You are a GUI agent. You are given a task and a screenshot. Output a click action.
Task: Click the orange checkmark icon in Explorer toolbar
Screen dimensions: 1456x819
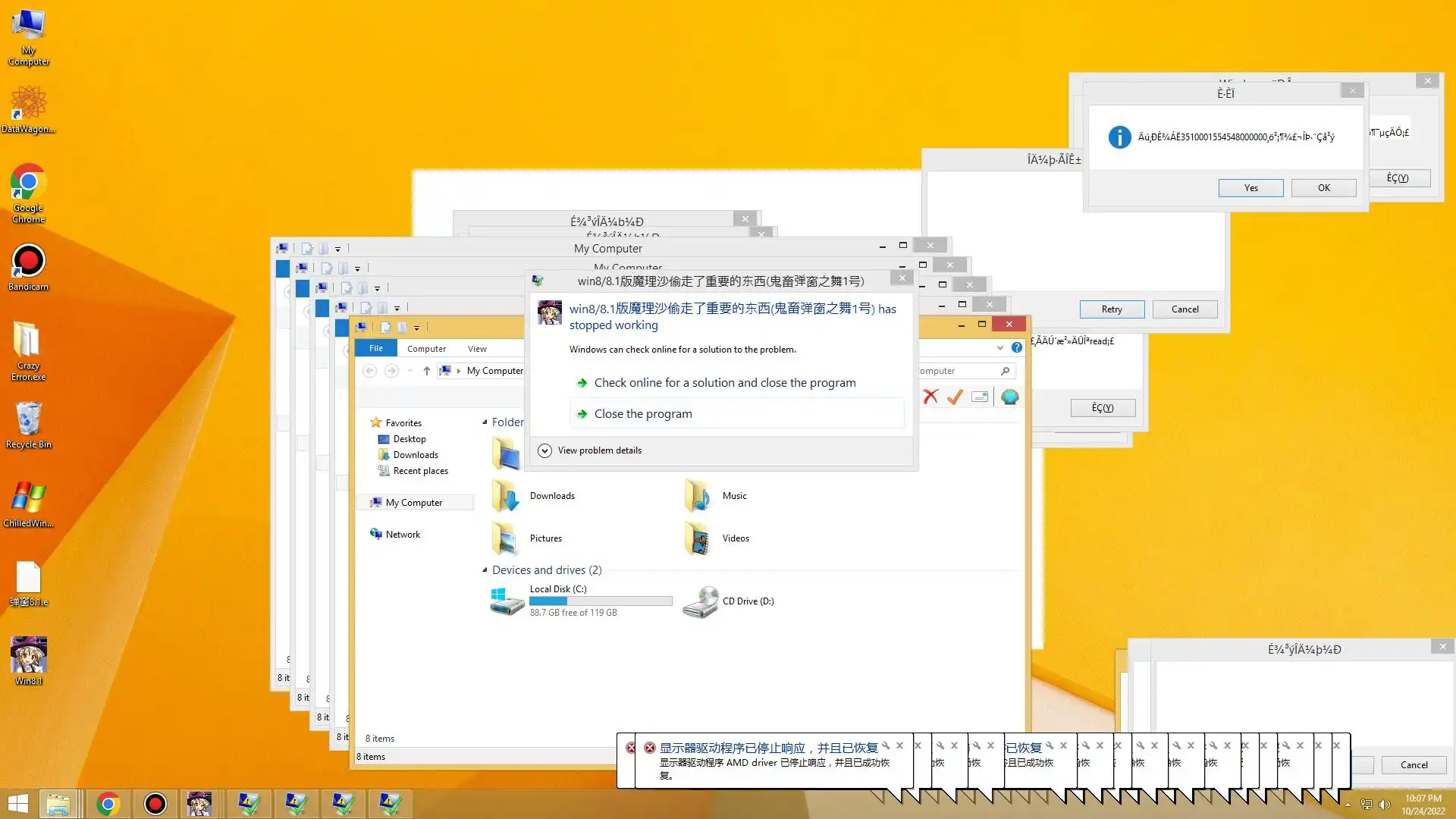[955, 397]
